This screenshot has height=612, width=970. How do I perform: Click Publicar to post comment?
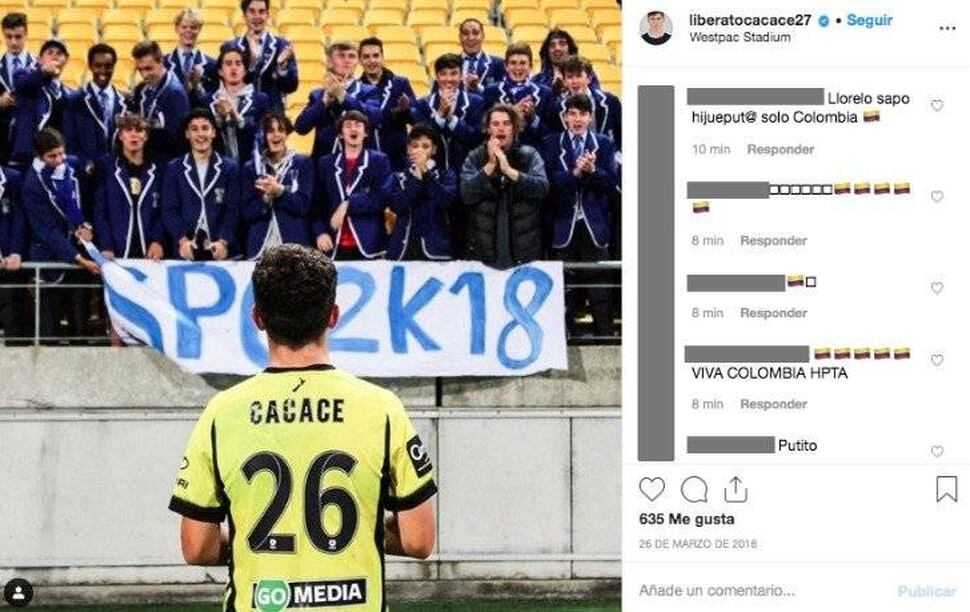(927, 592)
